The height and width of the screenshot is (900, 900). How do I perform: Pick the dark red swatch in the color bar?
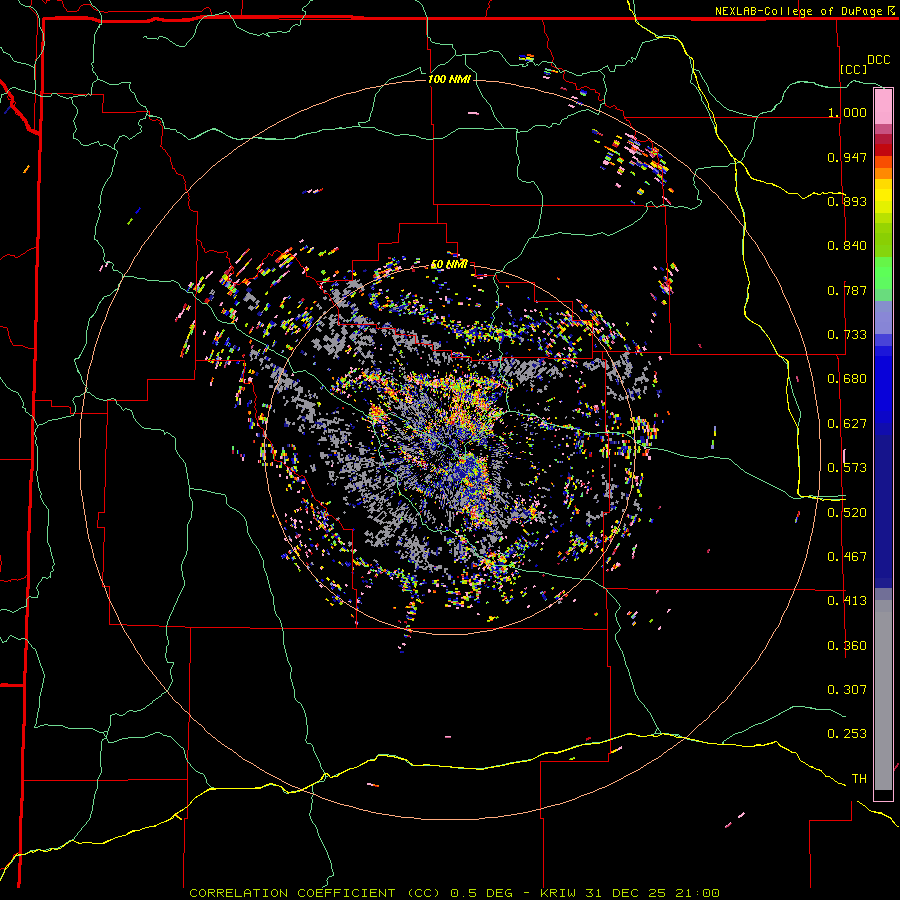tap(883, 150)
